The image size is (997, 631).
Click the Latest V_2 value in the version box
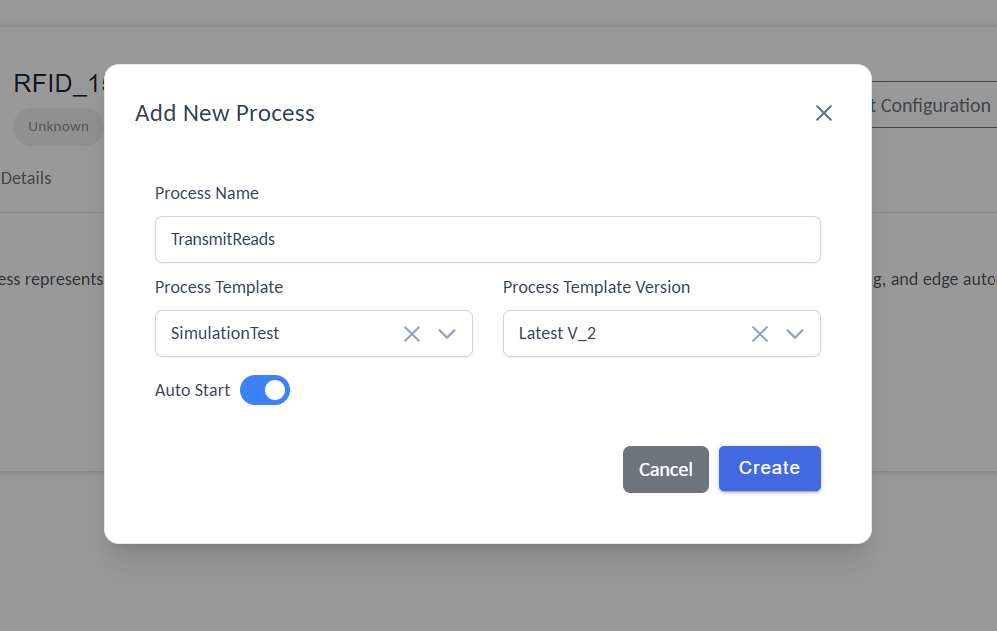(x=557, y=334)
